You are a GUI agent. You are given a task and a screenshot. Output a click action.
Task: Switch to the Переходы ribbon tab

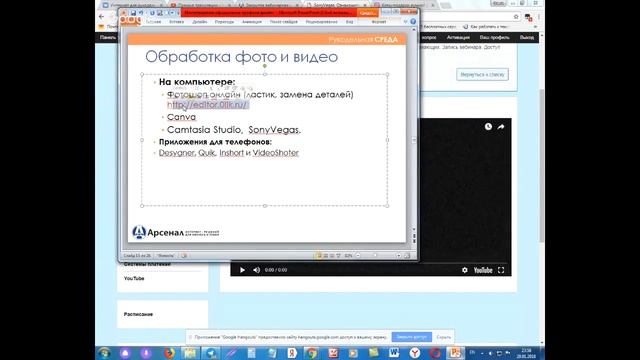click(x=224, y=22)
